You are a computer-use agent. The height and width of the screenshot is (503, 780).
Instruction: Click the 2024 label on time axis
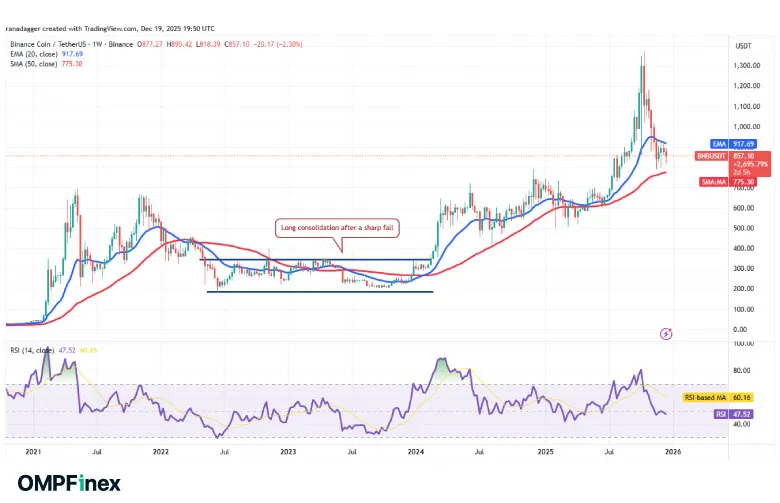(414, 452)
